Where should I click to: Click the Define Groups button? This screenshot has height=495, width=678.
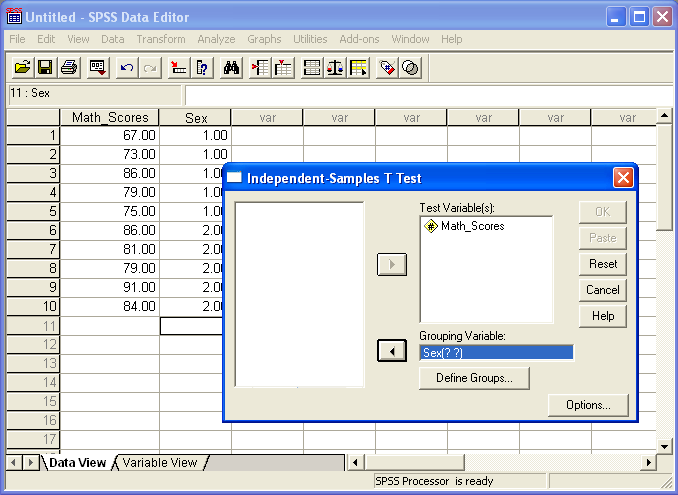coord(474,378)
